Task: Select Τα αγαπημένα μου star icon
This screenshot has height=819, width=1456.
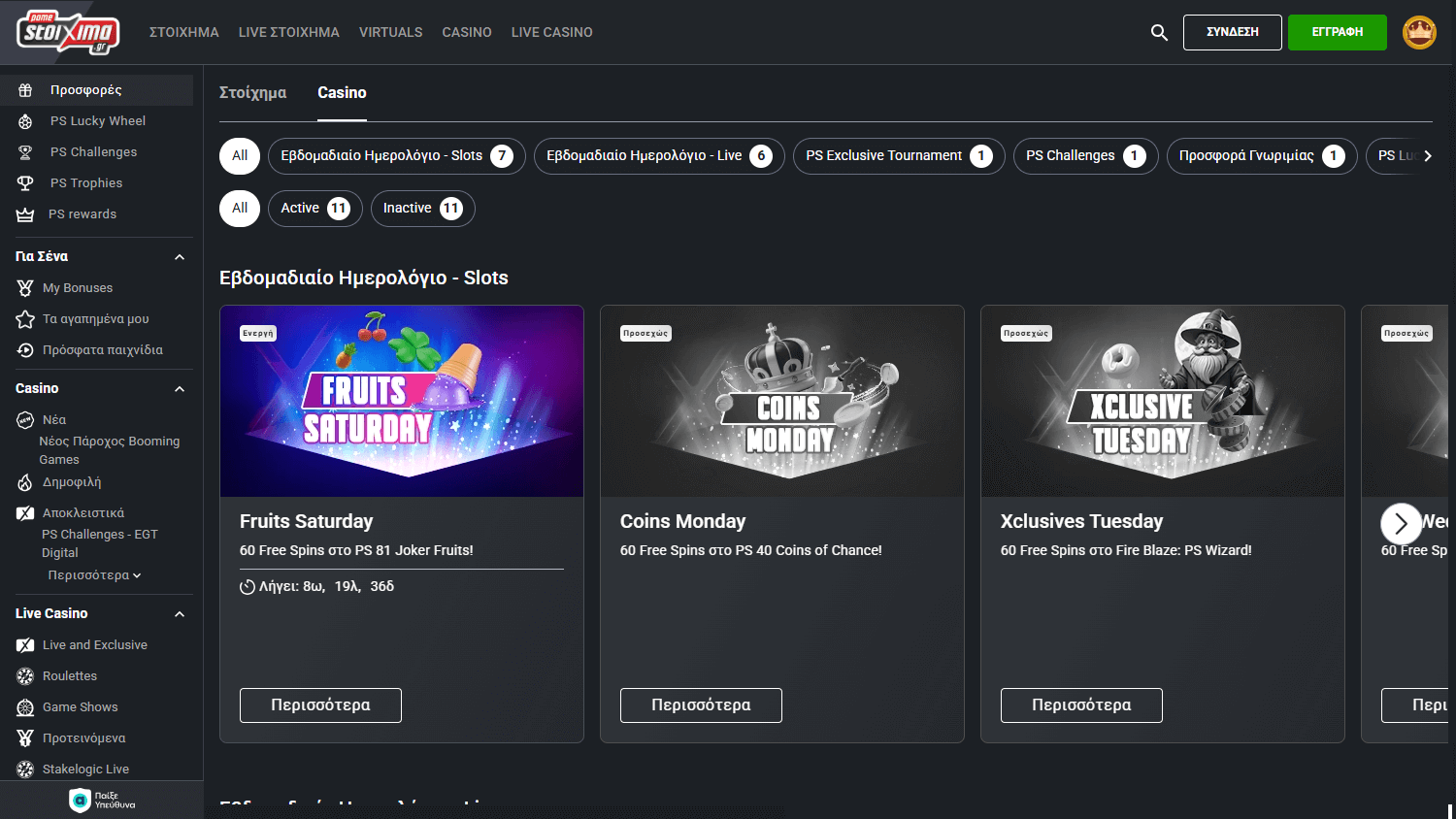Action: click(x=23, y=318)
